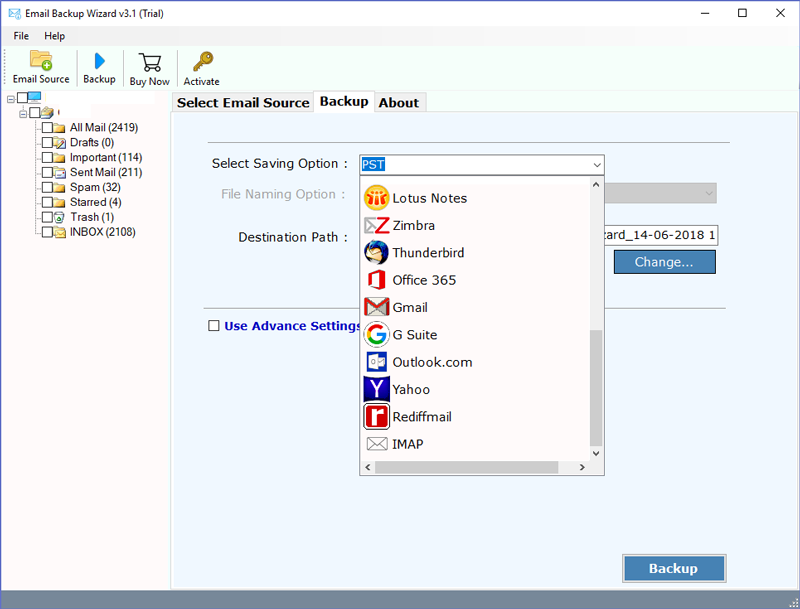Select the Gmail envelope icon
This screenshot has height=609, width=800.
[377, 307]
